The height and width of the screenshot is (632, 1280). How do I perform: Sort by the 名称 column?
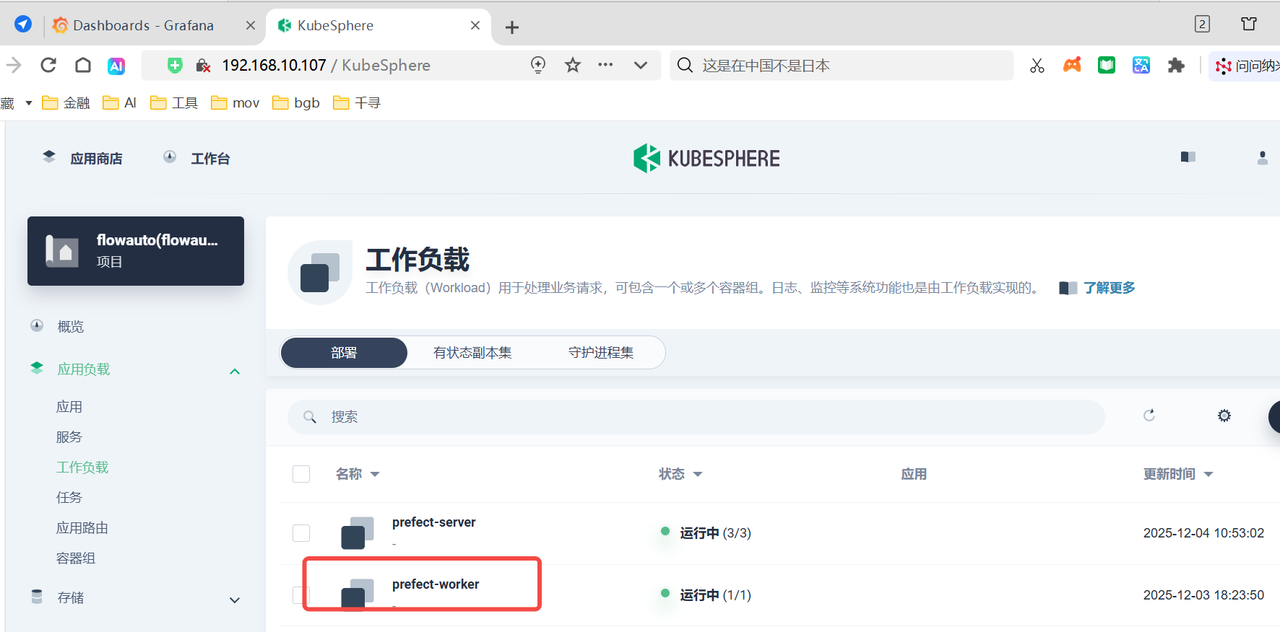point(357,474)
